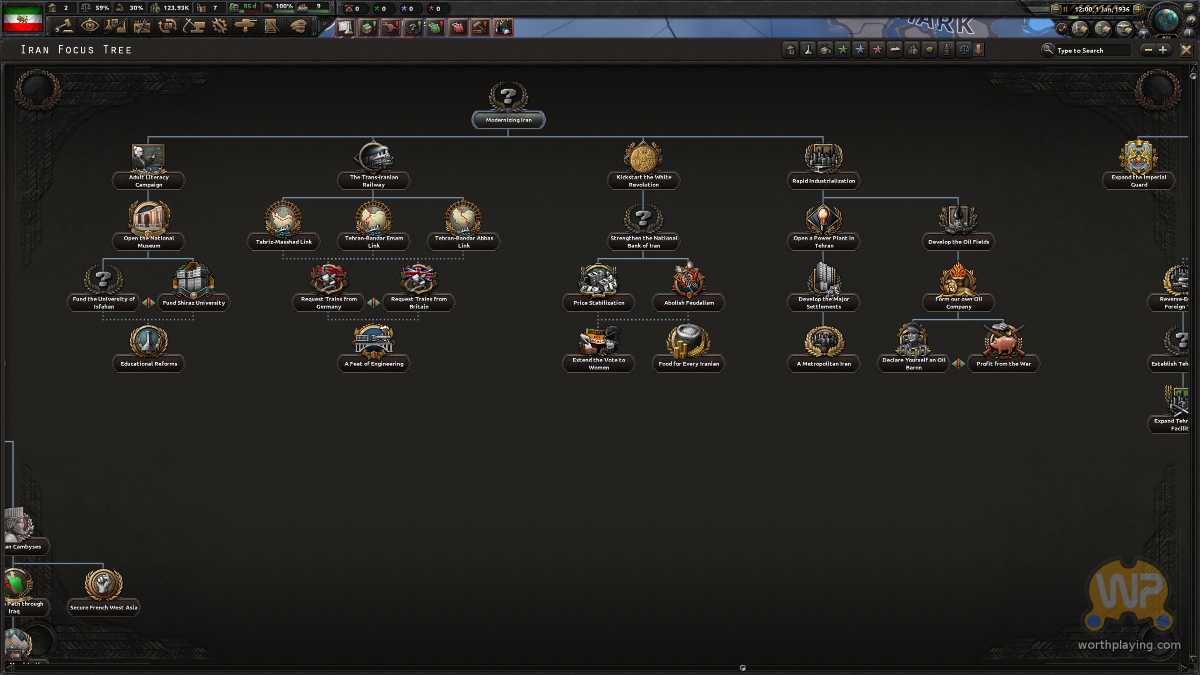Zoom out the focus tree with minus
This screenshot has height=675, width=1200.
[1148, 50]
